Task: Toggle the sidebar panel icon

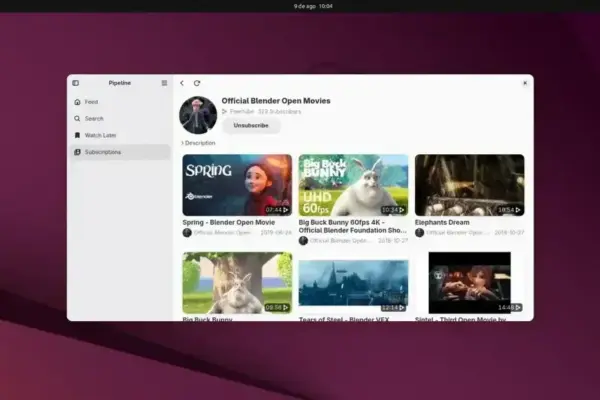Action: (76, 83)
